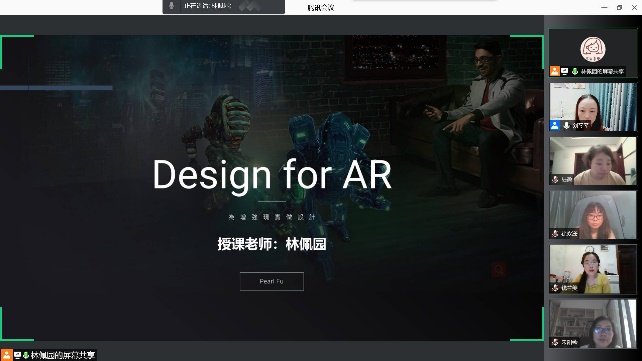Click green microphone icon in top participant tile

click(x=575, y=71)
